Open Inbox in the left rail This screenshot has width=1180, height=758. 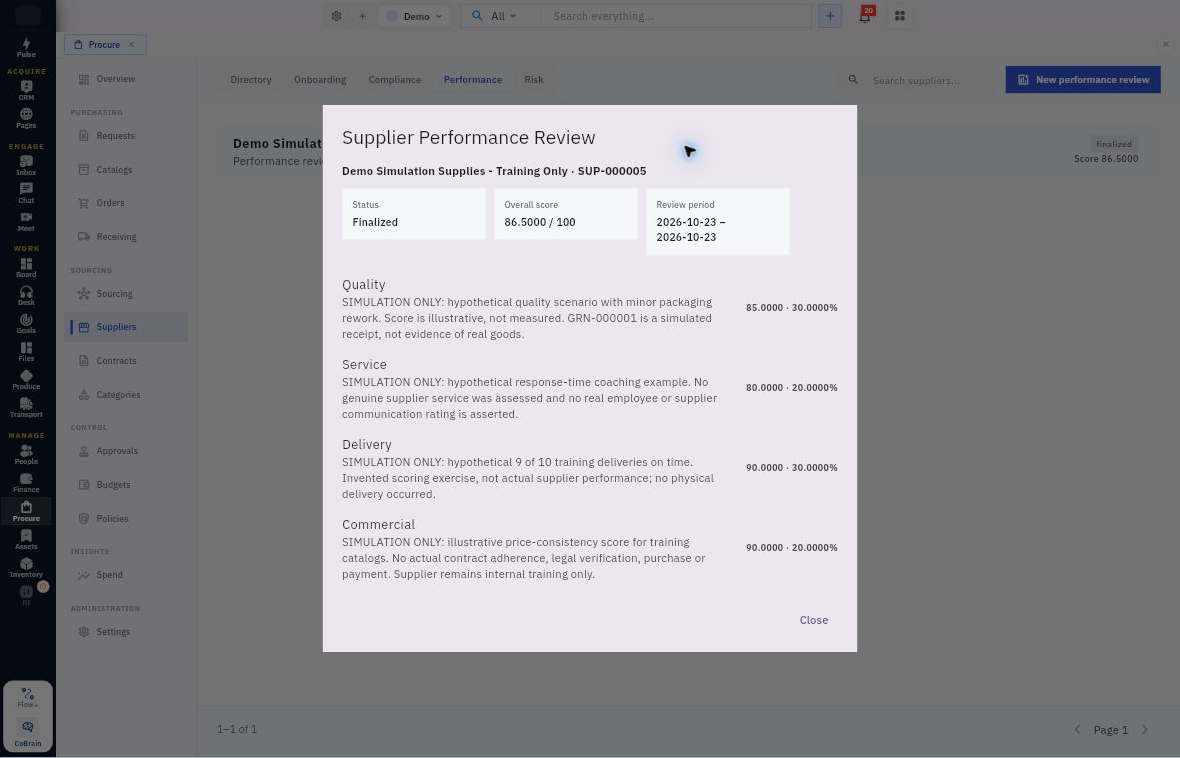point(26,166)
